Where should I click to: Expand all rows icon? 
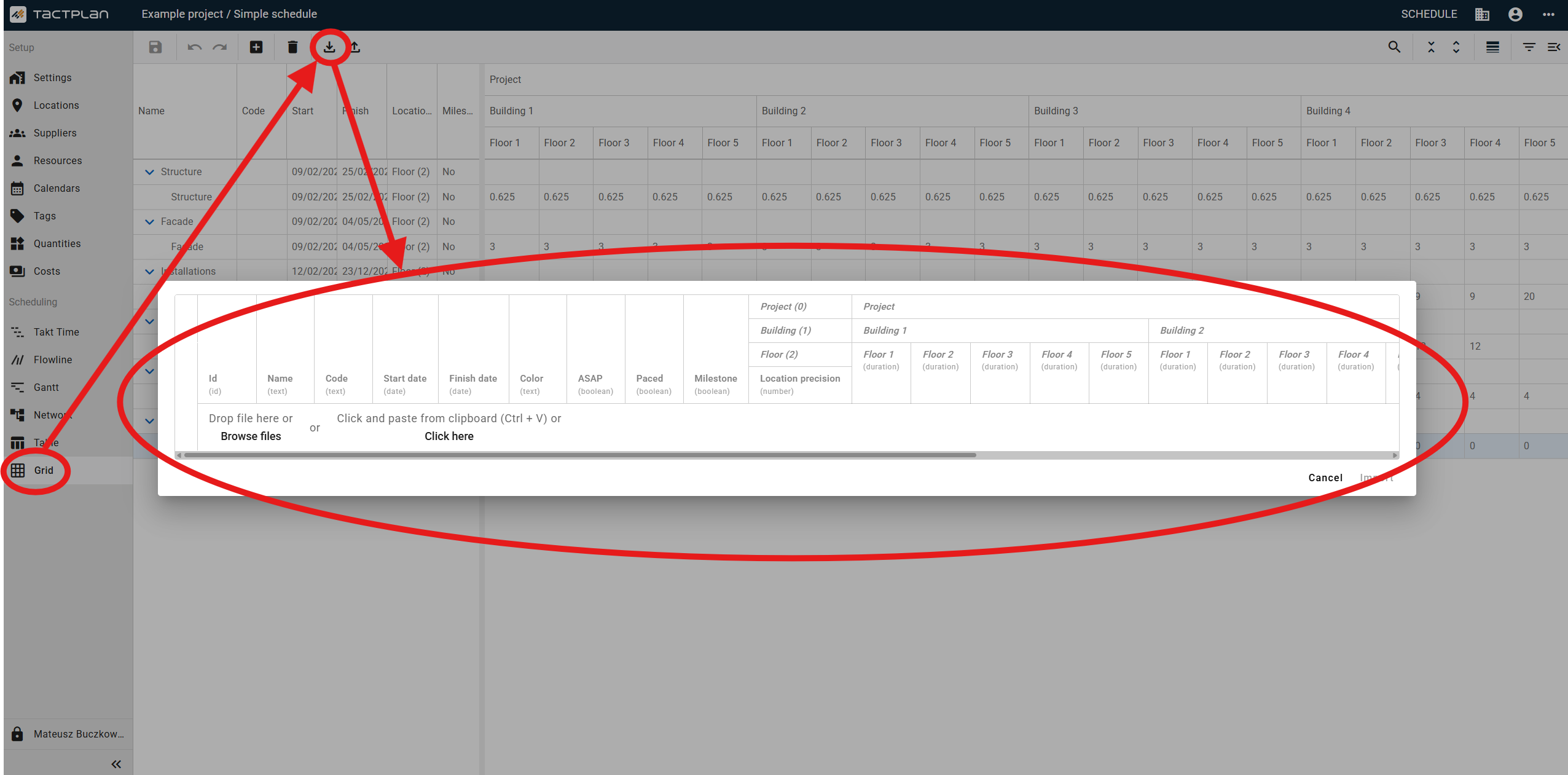point(1456,47)
